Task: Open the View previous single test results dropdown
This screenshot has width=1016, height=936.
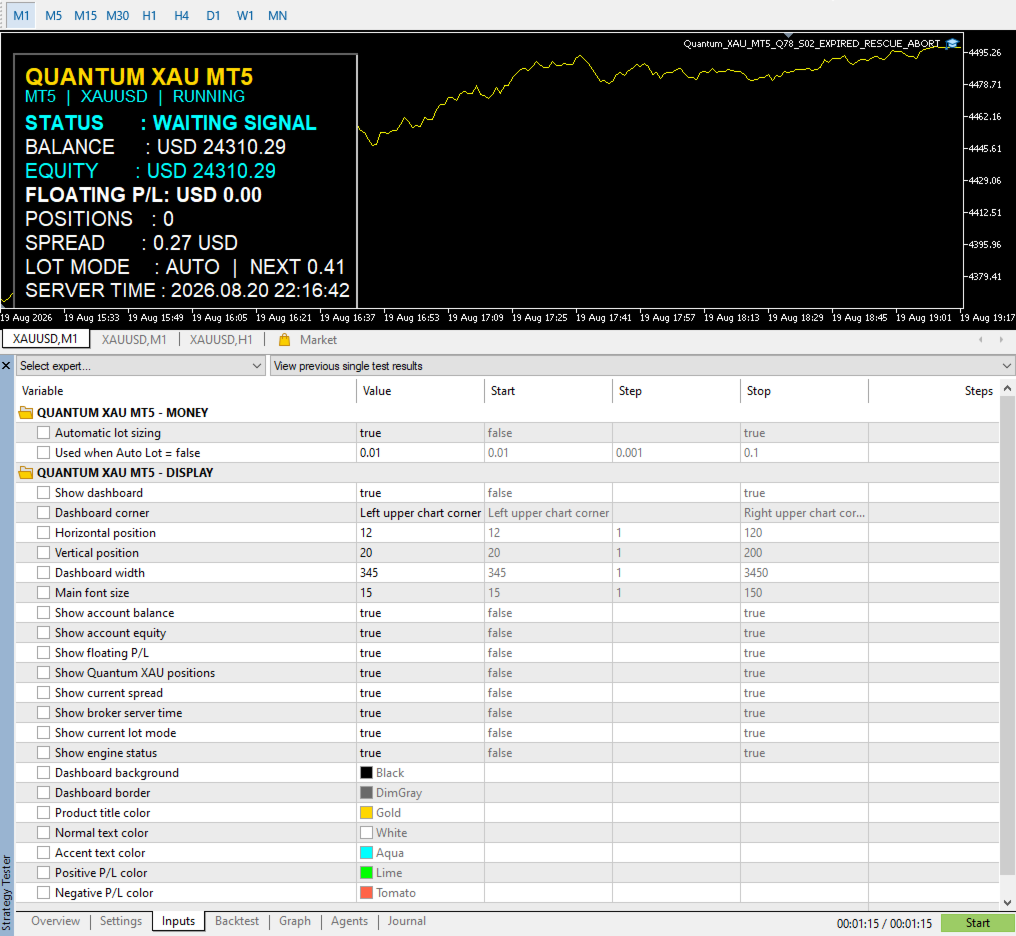Action: 642,366
